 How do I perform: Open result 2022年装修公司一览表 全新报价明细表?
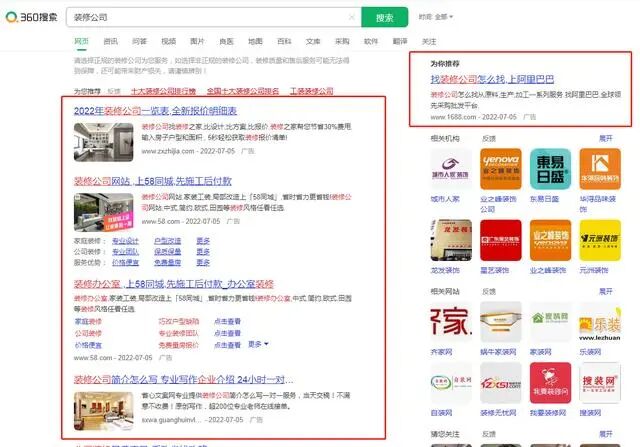coord(155,111)
